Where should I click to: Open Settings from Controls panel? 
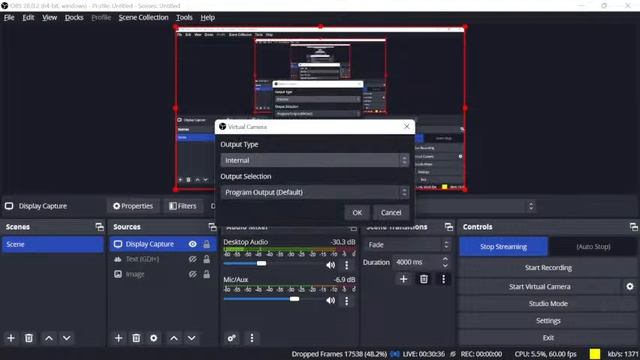(x=548, y=321)
